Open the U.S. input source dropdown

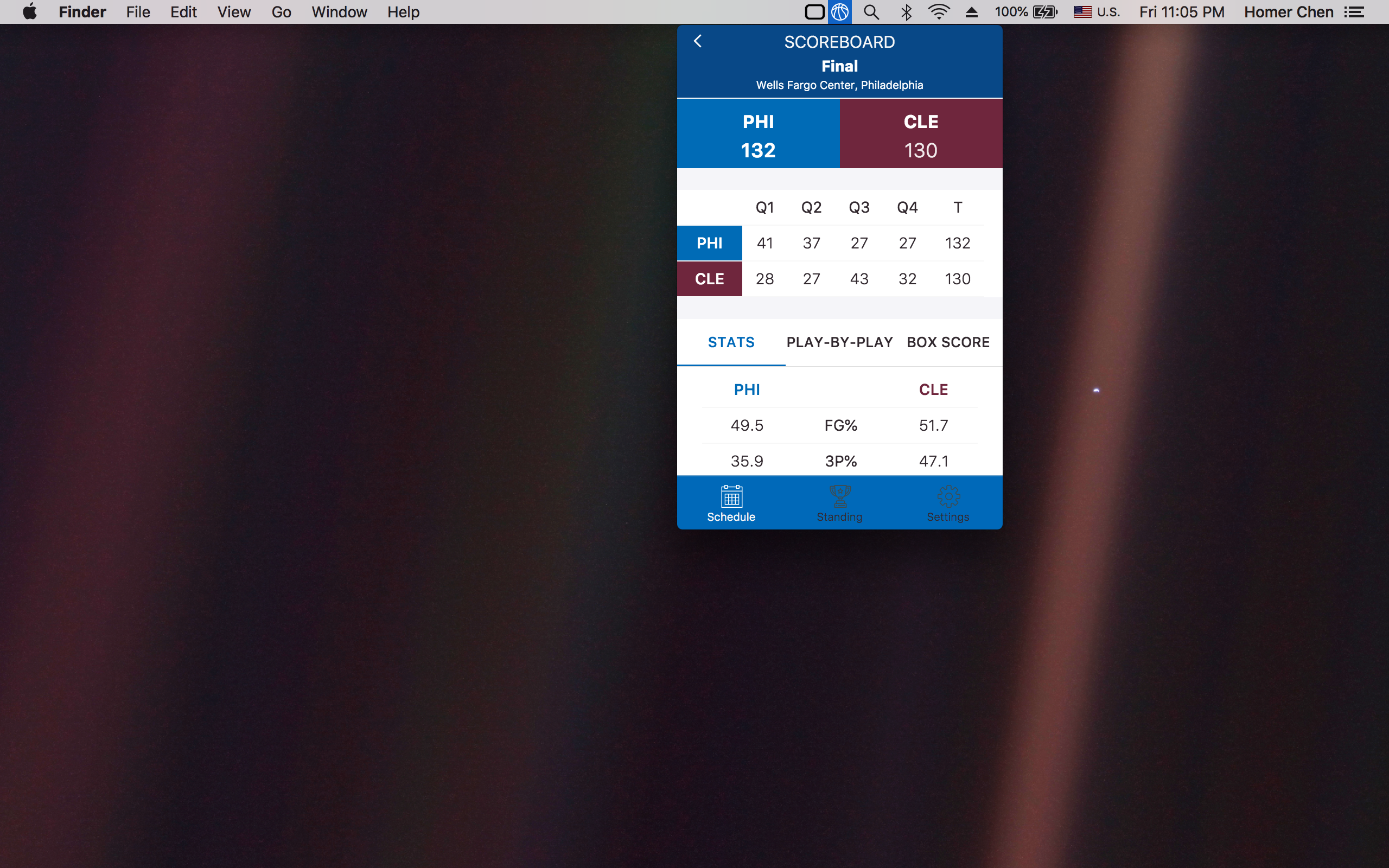(1097, 12)
